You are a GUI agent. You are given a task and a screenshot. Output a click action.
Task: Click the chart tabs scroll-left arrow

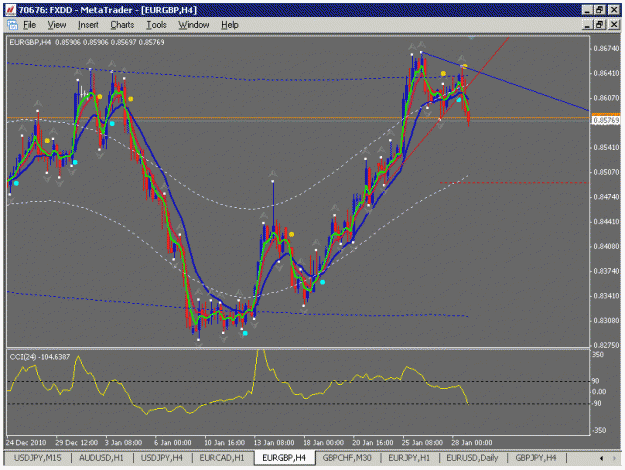pos(601,458)
